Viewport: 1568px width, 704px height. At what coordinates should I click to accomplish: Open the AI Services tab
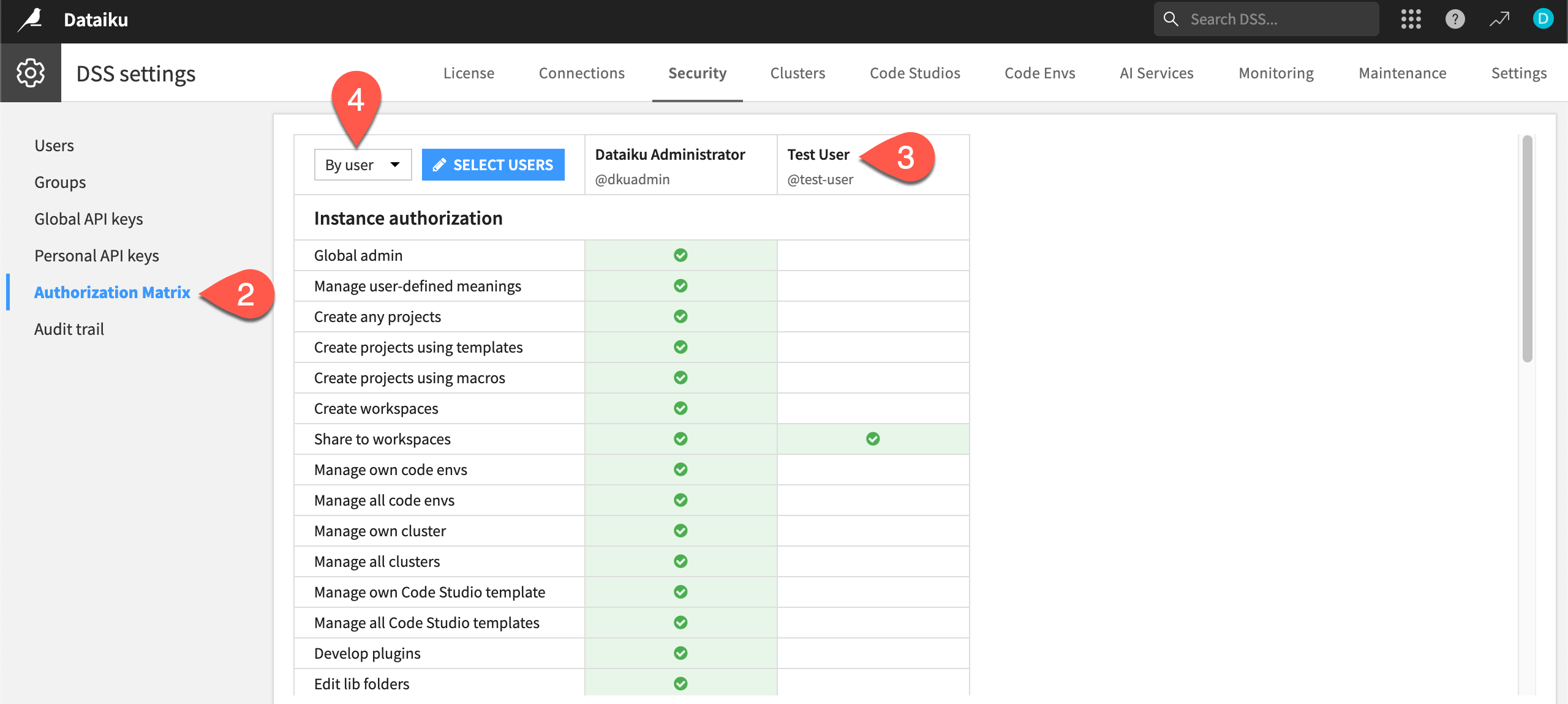coord(1156,73)
